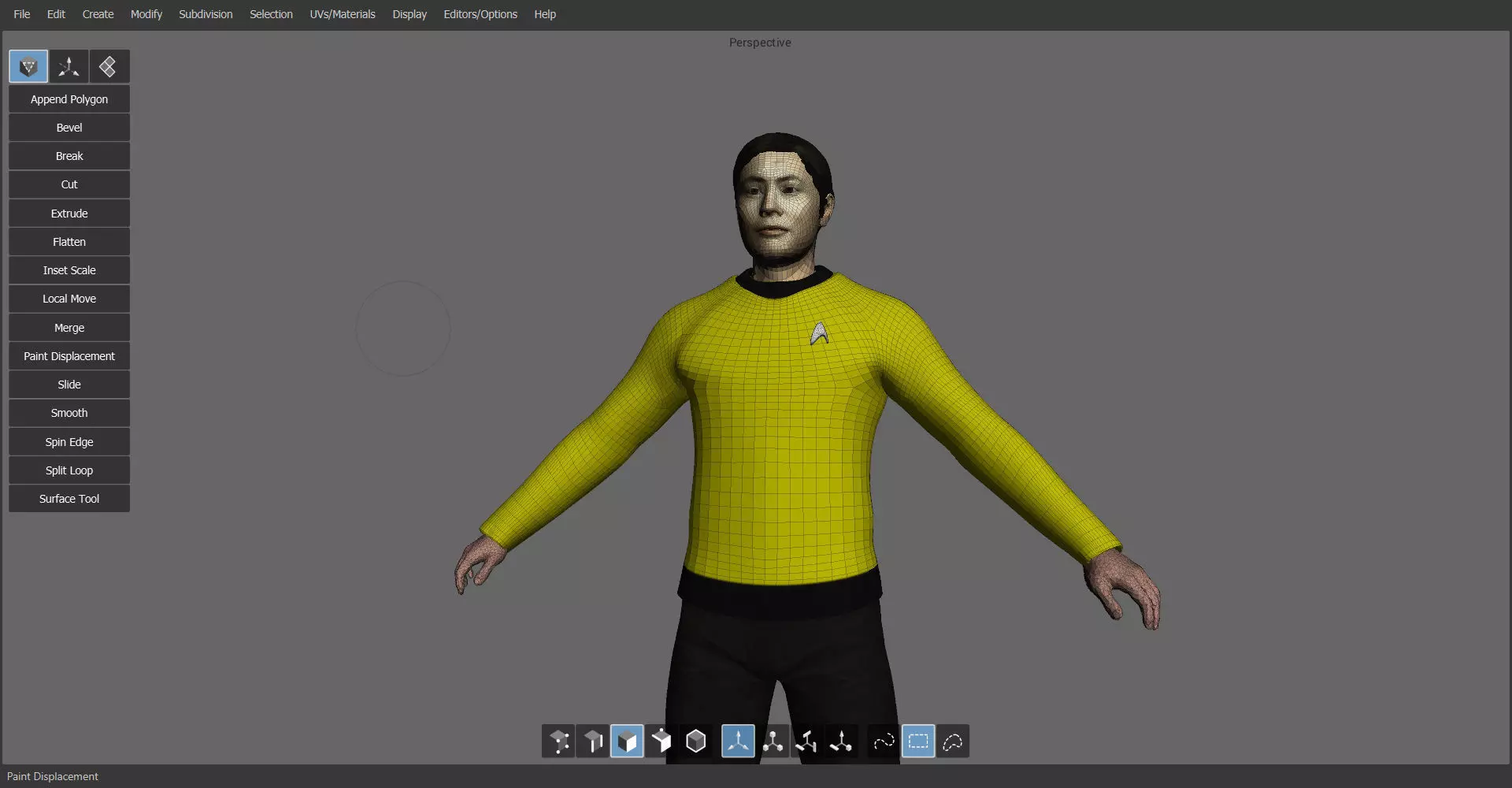Apply the Smooth button
1512x788 pixels.
click(x=69, y=413)
